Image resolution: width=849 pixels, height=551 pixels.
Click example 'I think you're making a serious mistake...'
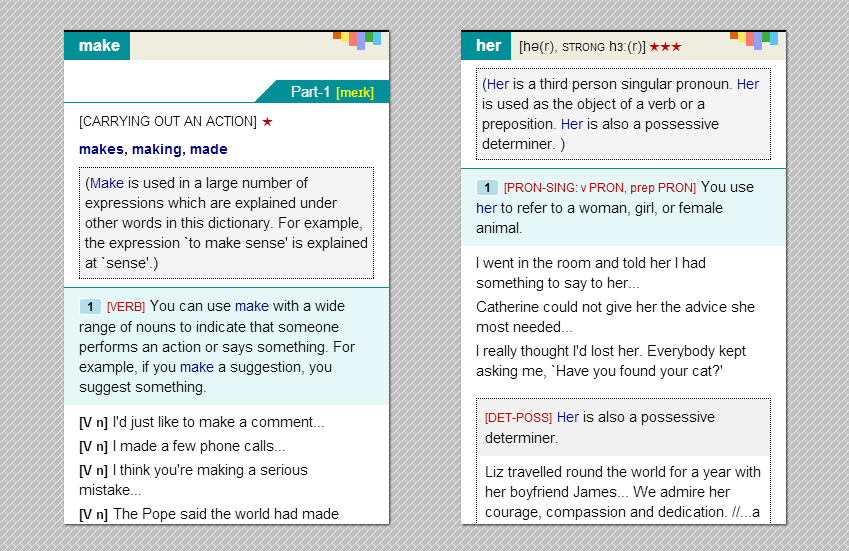coord(193,480)
